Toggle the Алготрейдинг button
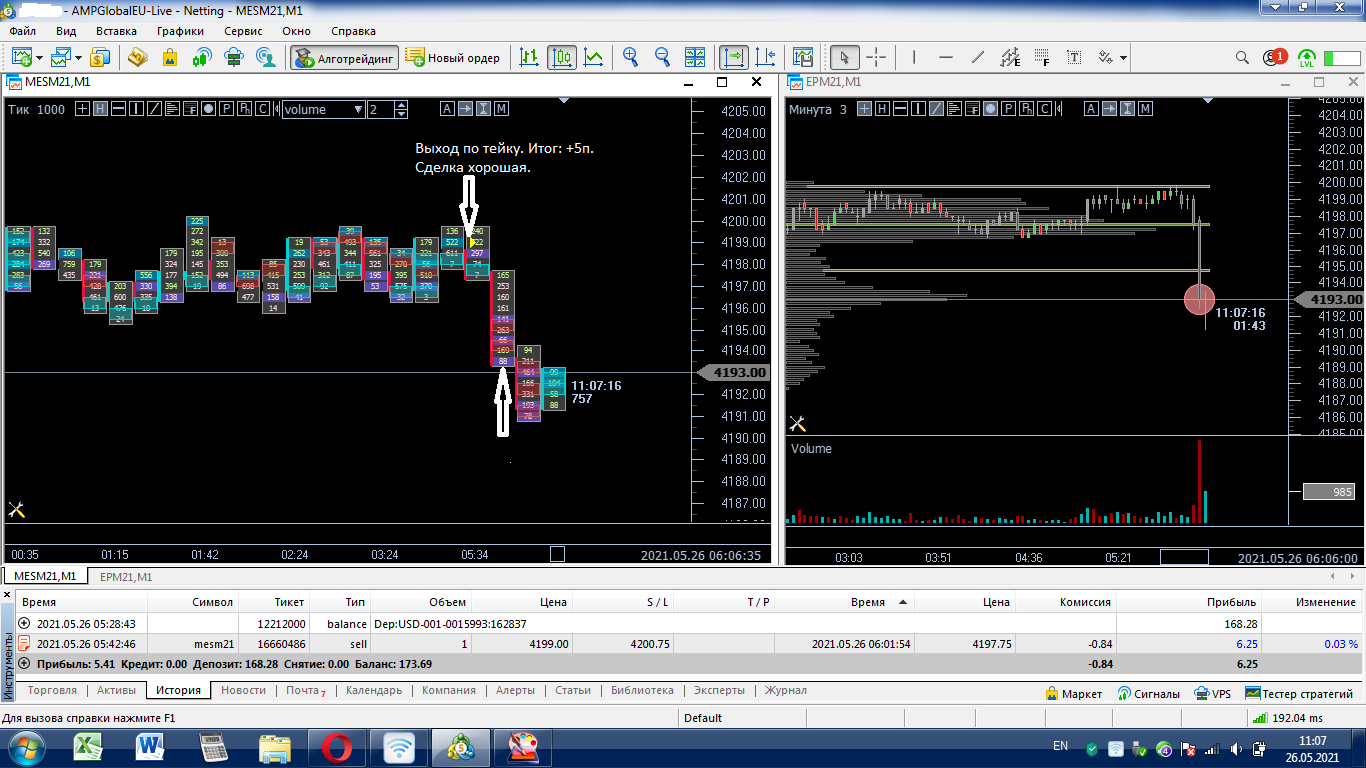 click(344, 57)
